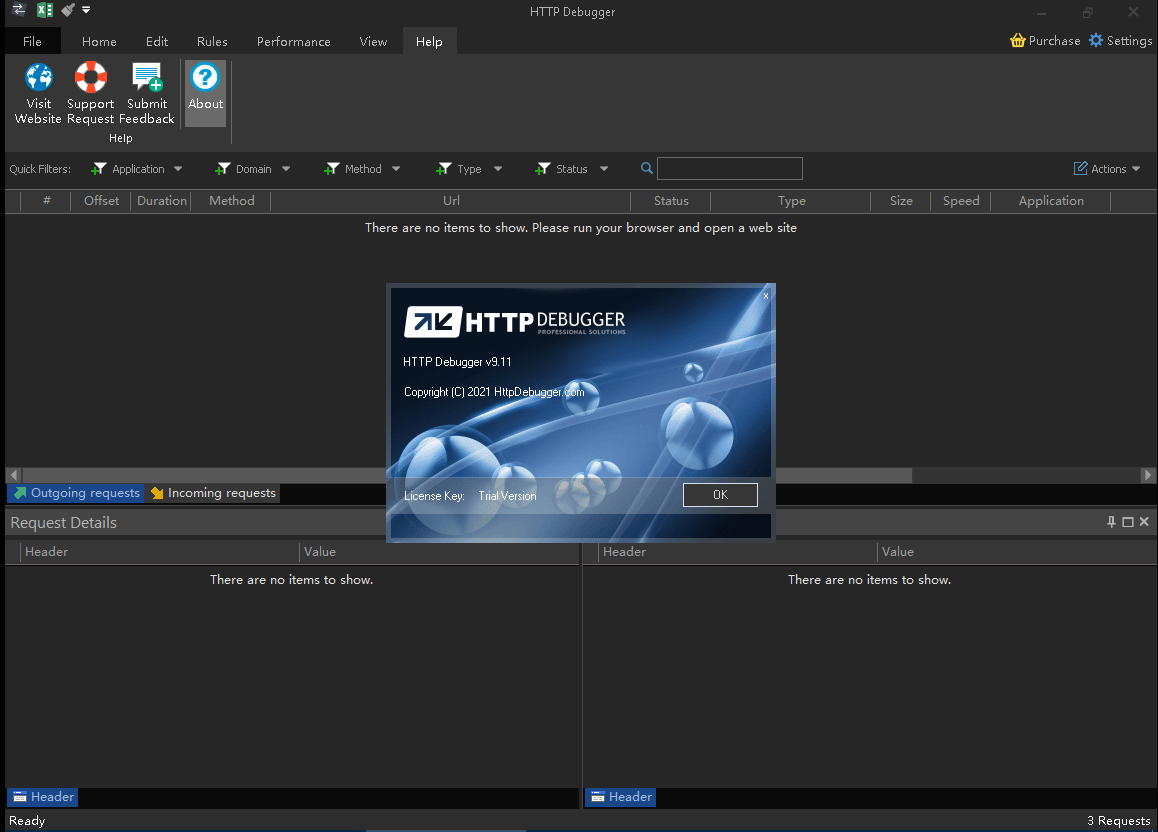Viewport: 1158px width, 832px height.
Task: Open the File menu
Action: [32, 42]
